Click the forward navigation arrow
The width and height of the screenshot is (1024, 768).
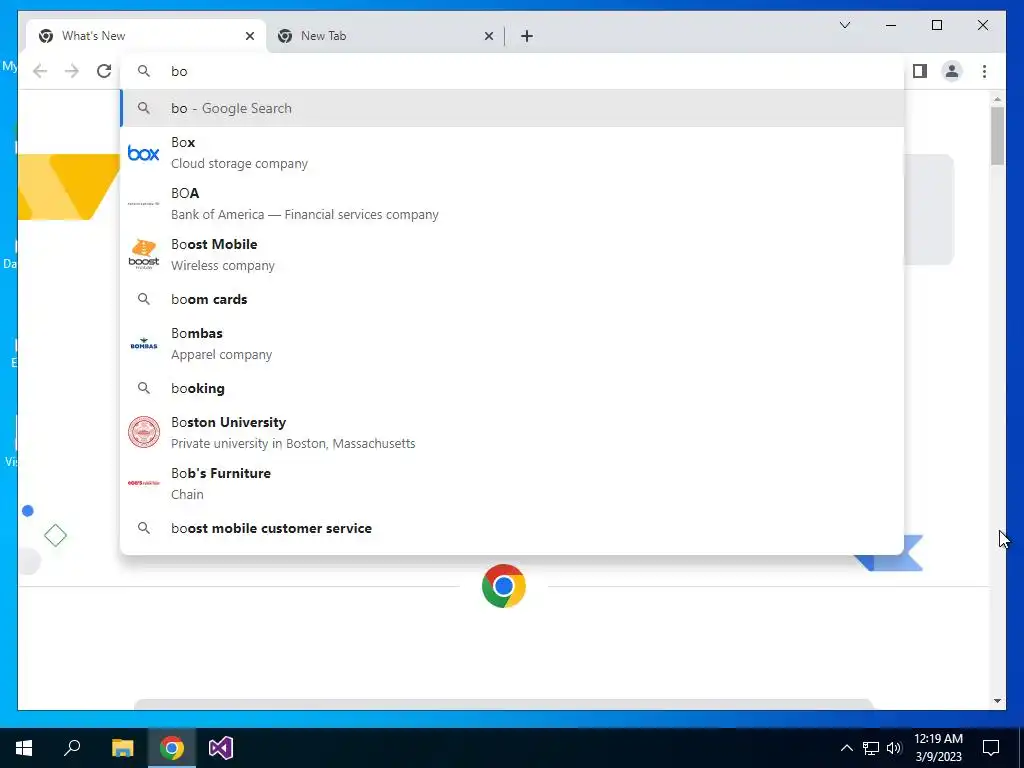pyautogui.click(x=72, y=71)
